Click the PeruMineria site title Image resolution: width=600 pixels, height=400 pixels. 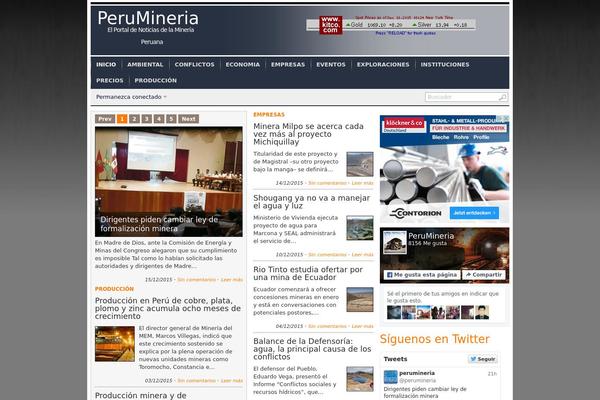148,18
